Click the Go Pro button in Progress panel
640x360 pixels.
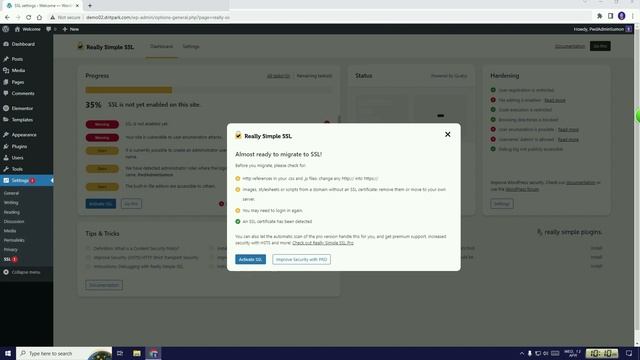pos(131,204)
